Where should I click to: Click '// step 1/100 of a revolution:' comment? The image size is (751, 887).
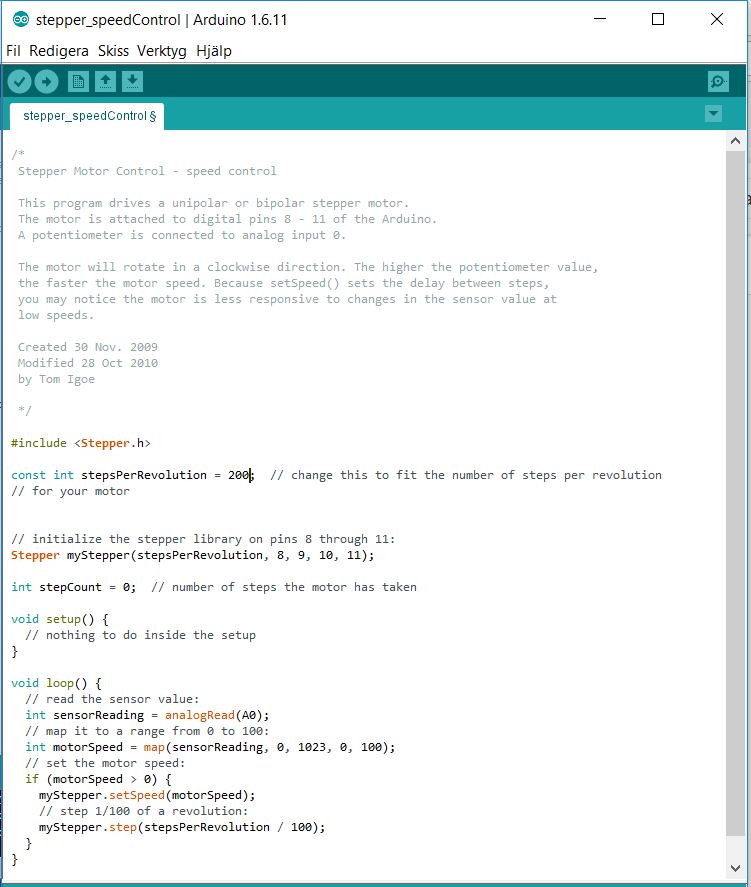144,811
